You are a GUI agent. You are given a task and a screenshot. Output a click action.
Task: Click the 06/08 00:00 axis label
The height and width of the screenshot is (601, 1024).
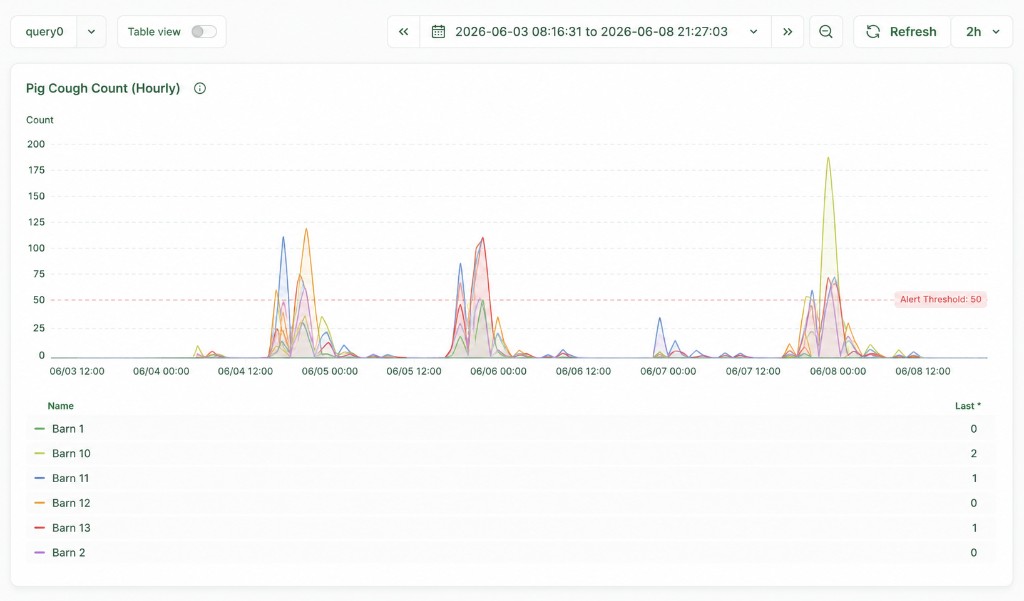(838, 371)
